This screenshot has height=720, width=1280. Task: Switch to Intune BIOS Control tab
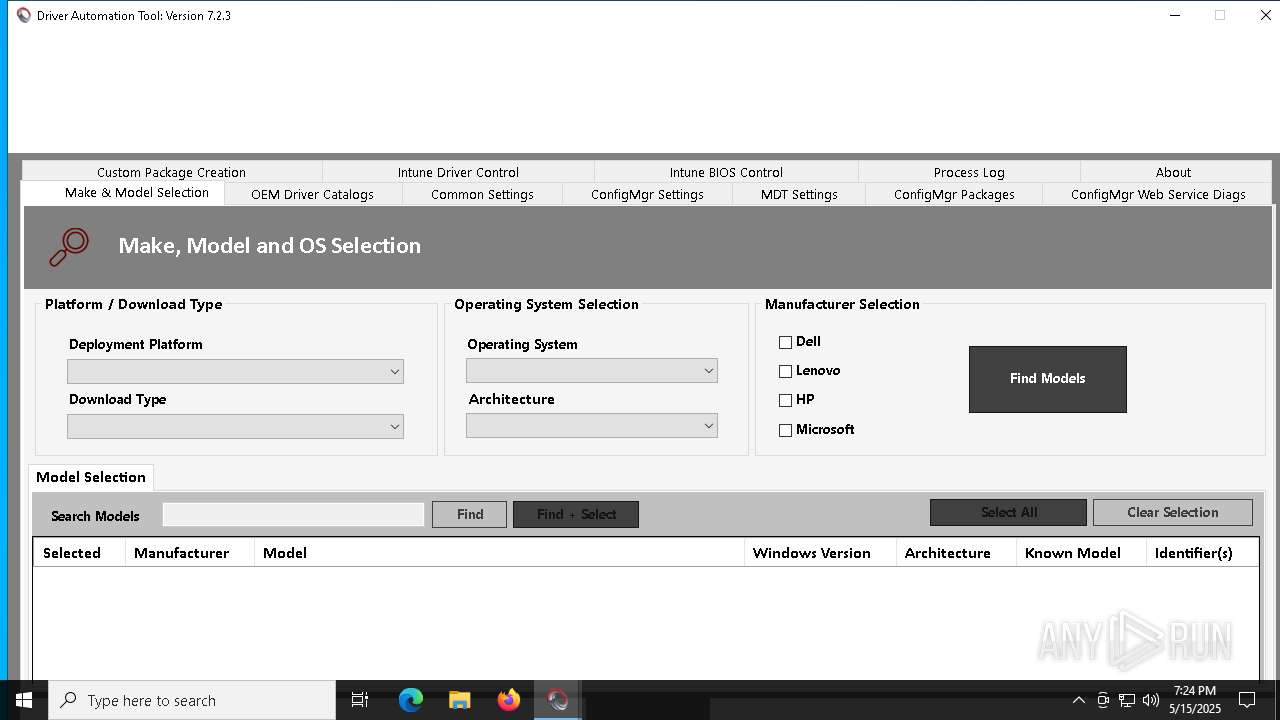[x=726, y=172]
